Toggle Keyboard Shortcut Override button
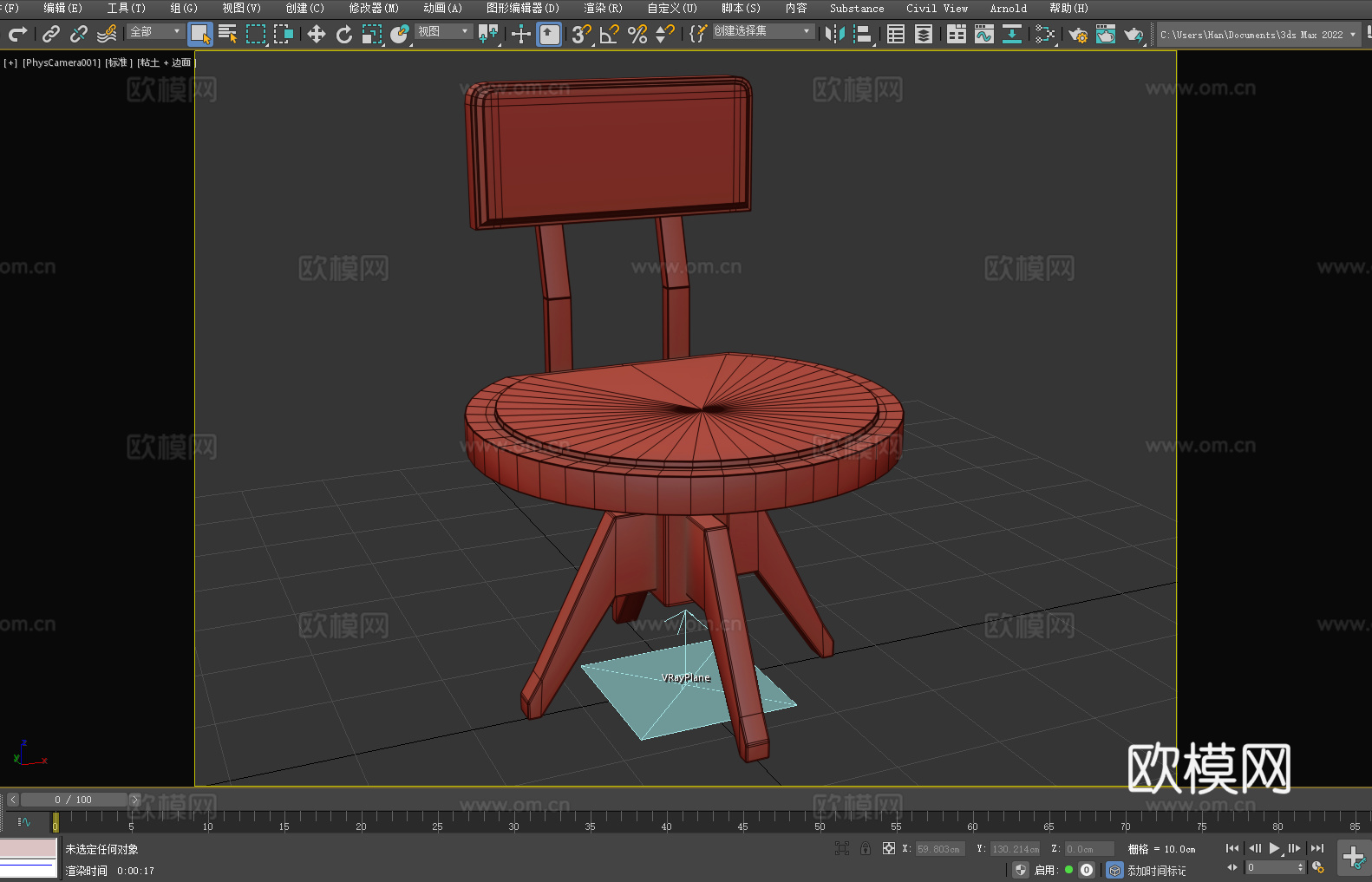This screenshot has height=882, width=1372. pos(549,34)
